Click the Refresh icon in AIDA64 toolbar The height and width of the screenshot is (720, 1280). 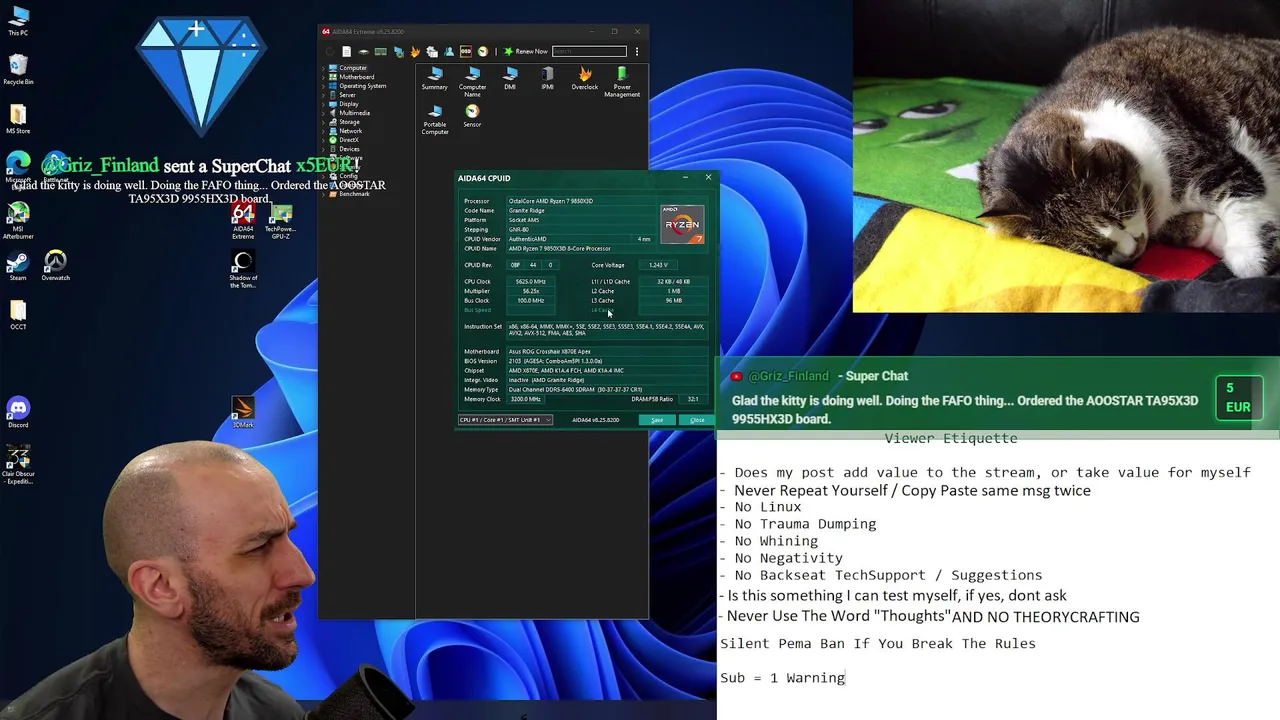[x=329, y=51]
